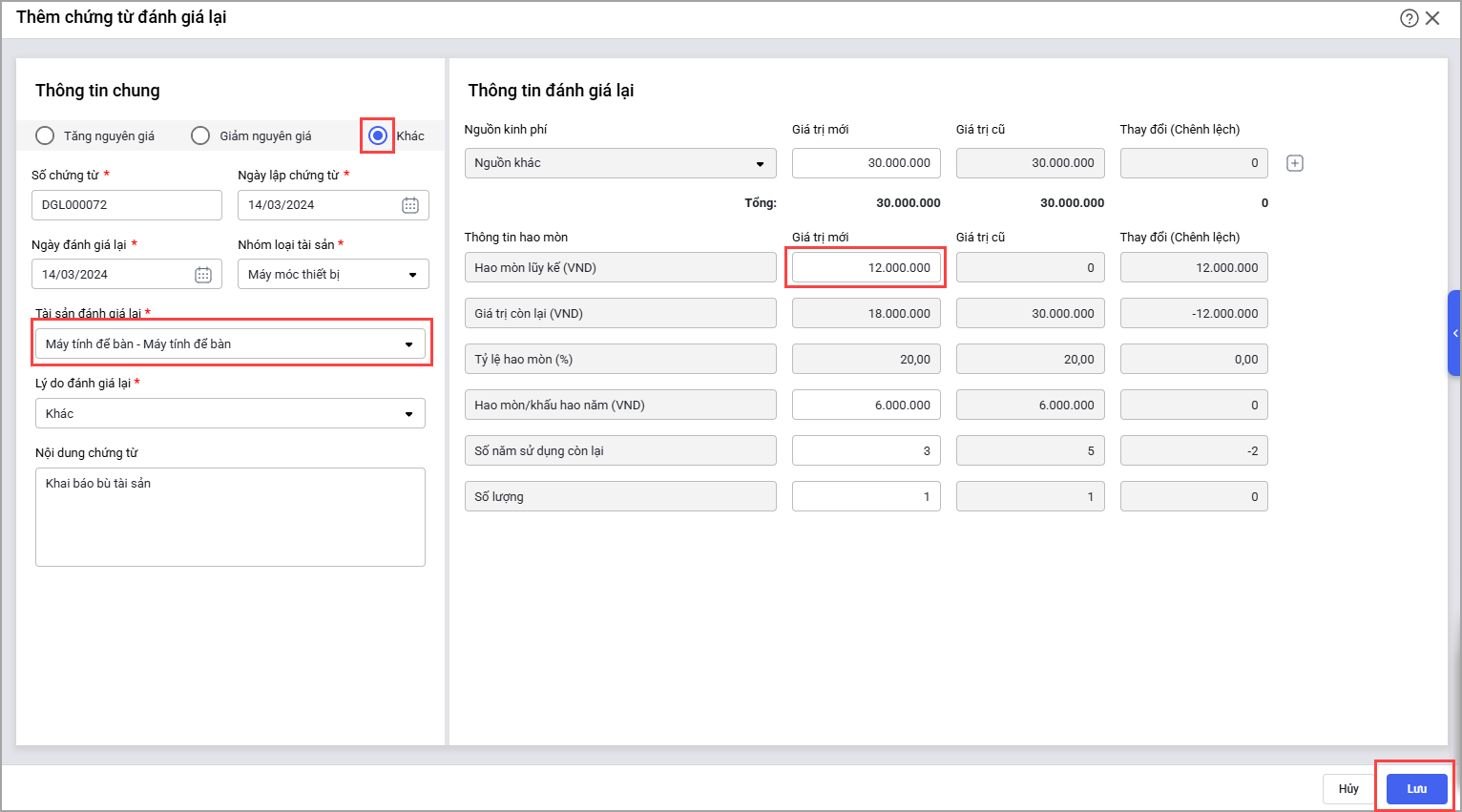Image resolution: width=1462 pixels, height=812 pixels.
Task: Open calendar for Ngày đánh giá lại
Action: click(203, 275)
